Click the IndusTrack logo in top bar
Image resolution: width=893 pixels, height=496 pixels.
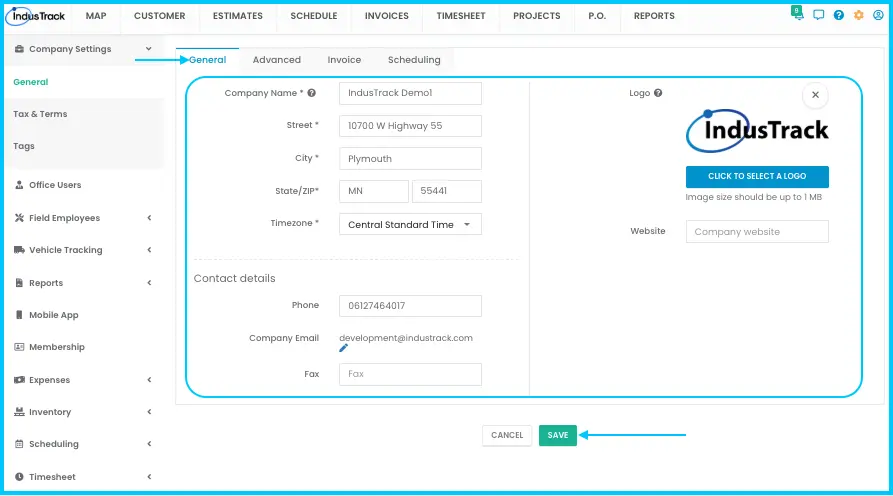tap(35, 16)
